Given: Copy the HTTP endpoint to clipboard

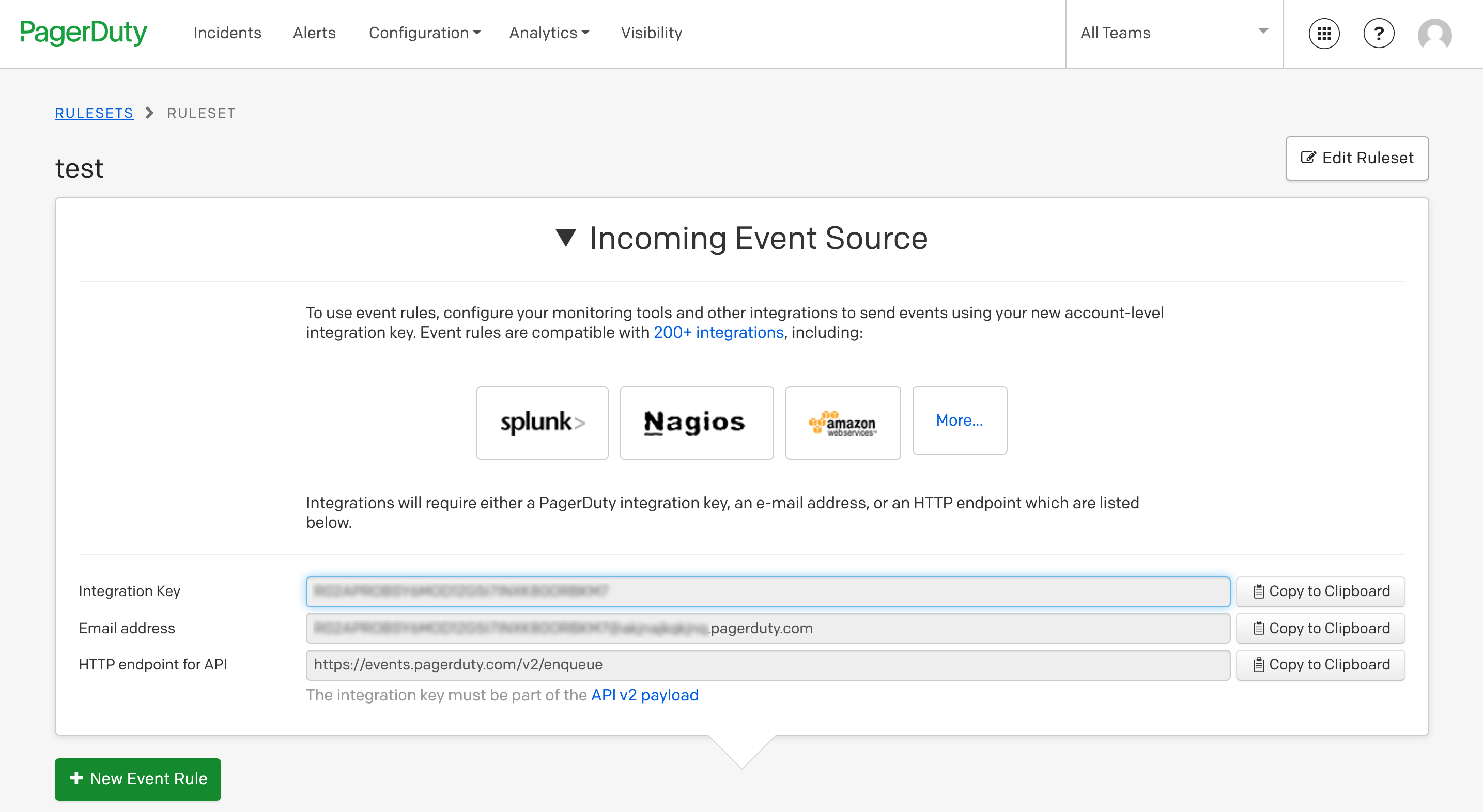Looking at the screenshot, I should click(1321, 665).
